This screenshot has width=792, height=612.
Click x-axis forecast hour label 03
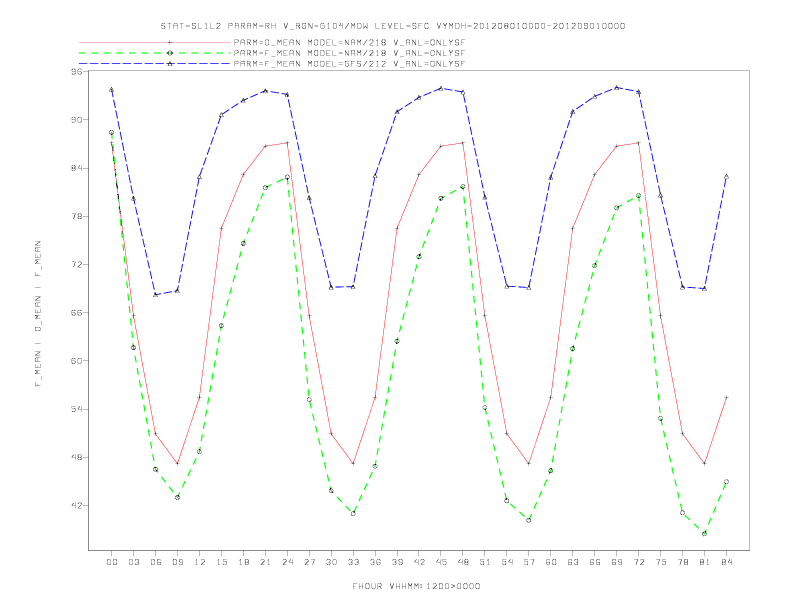133,562
